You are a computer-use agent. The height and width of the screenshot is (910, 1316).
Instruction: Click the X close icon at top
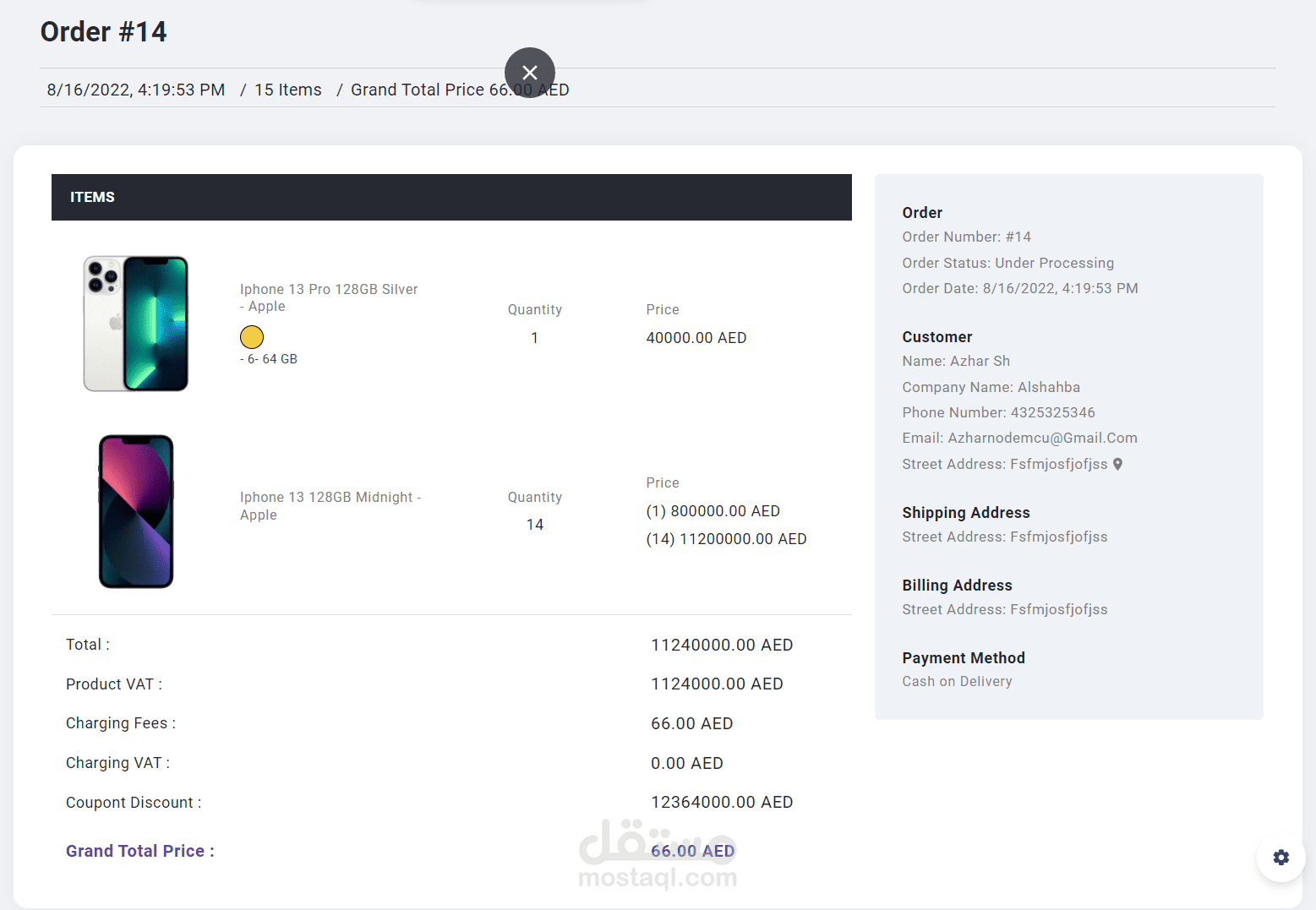point(529,73)
